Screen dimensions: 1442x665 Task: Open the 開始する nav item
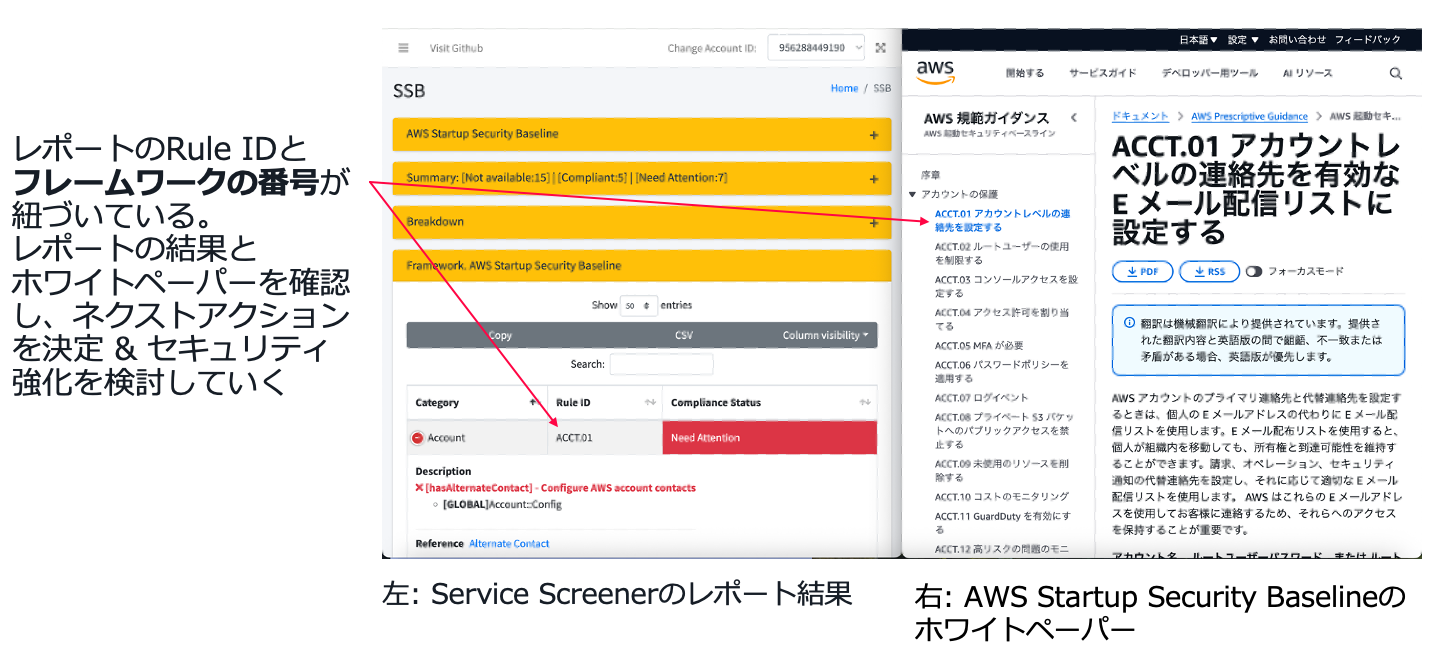[x=1024, y=74]
